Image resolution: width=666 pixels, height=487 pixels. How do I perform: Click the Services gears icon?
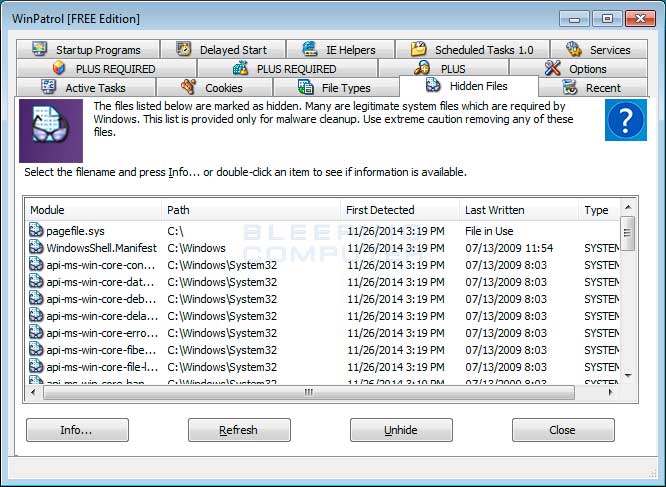click(574, 49)
